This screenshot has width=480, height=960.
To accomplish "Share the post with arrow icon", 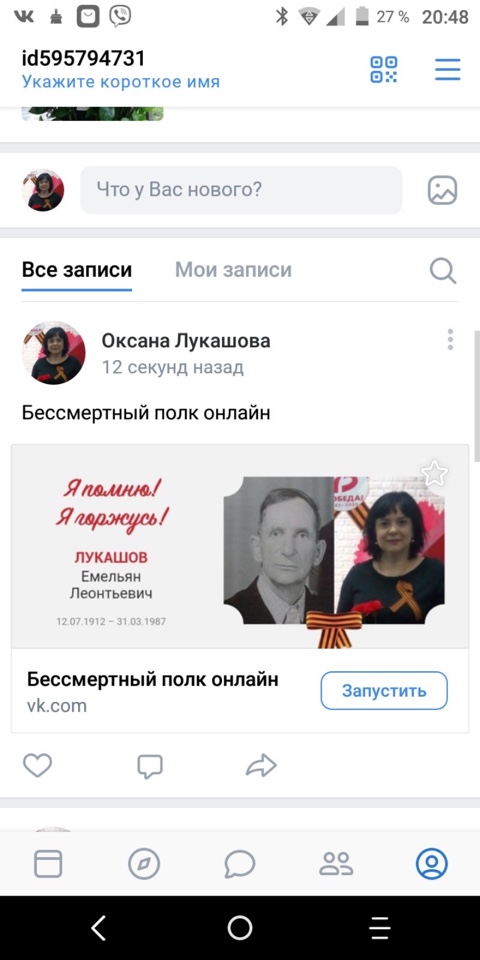I will [261, 765].
